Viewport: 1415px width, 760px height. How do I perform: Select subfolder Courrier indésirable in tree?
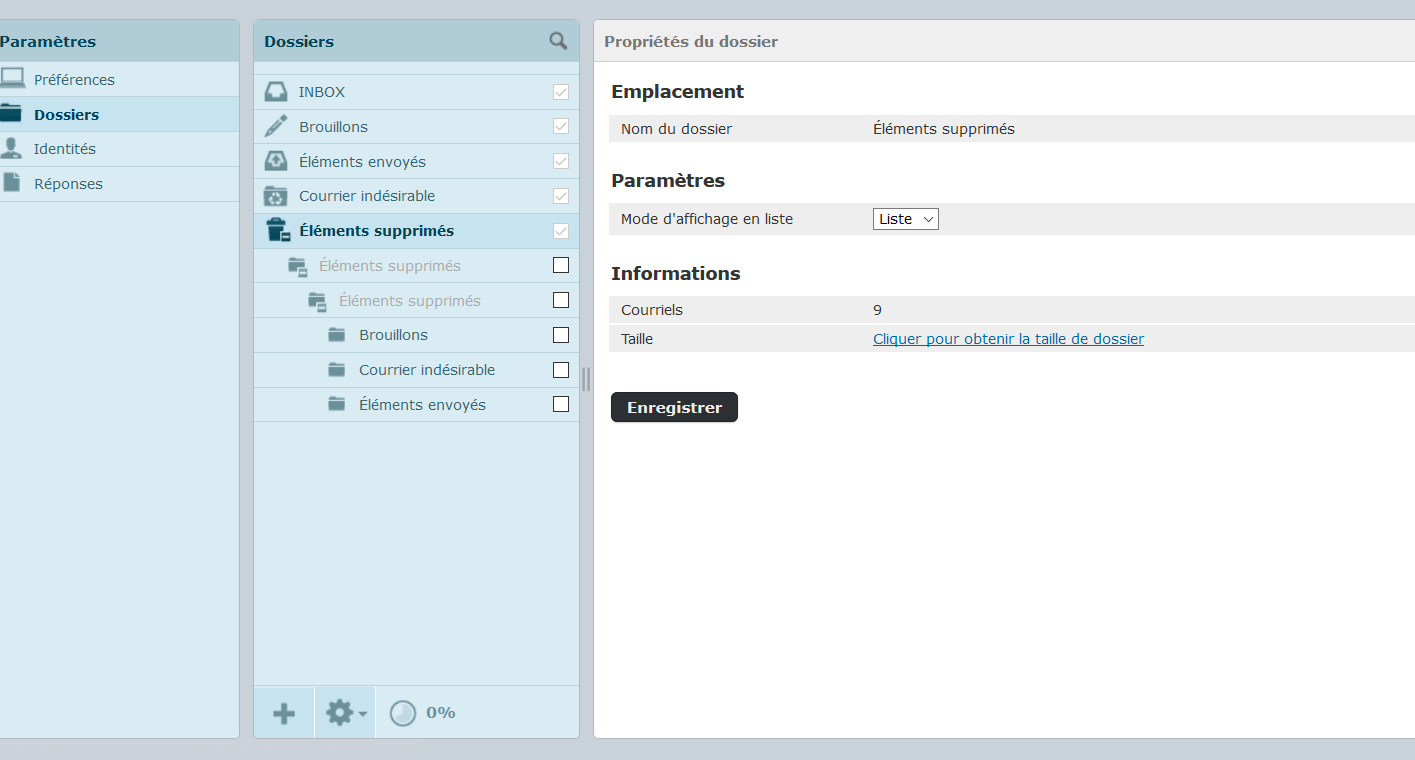[416, 370]
